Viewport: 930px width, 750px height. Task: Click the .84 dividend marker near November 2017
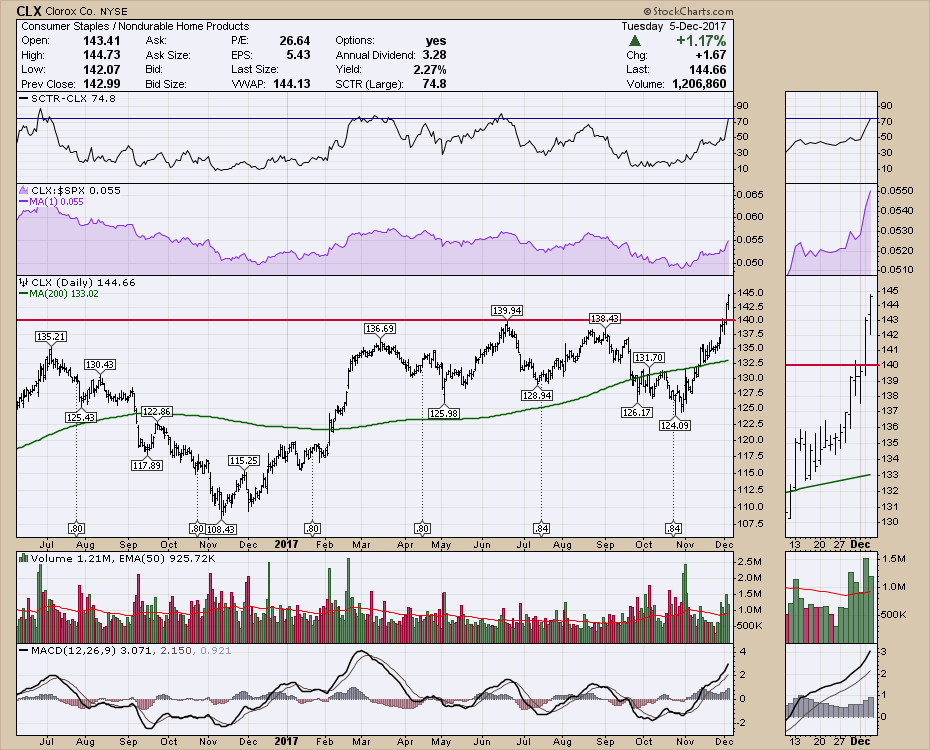[673, 528]
